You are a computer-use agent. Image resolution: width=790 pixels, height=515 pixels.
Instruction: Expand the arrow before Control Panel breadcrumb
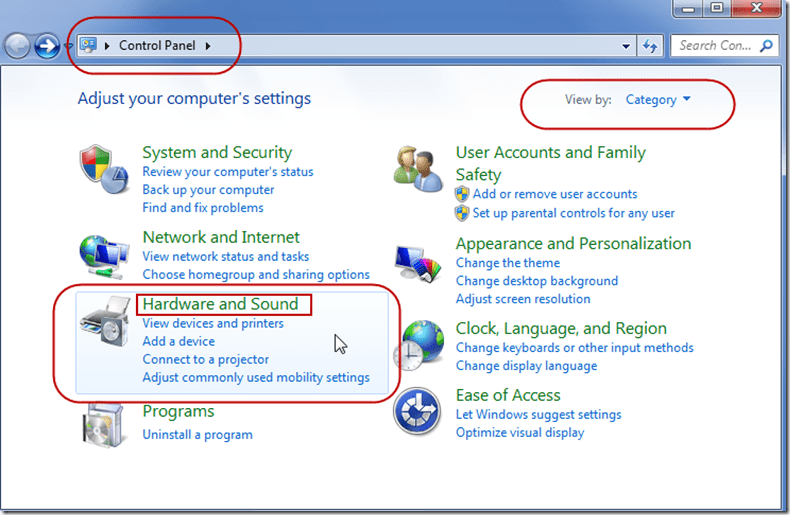tap(107, 46)
